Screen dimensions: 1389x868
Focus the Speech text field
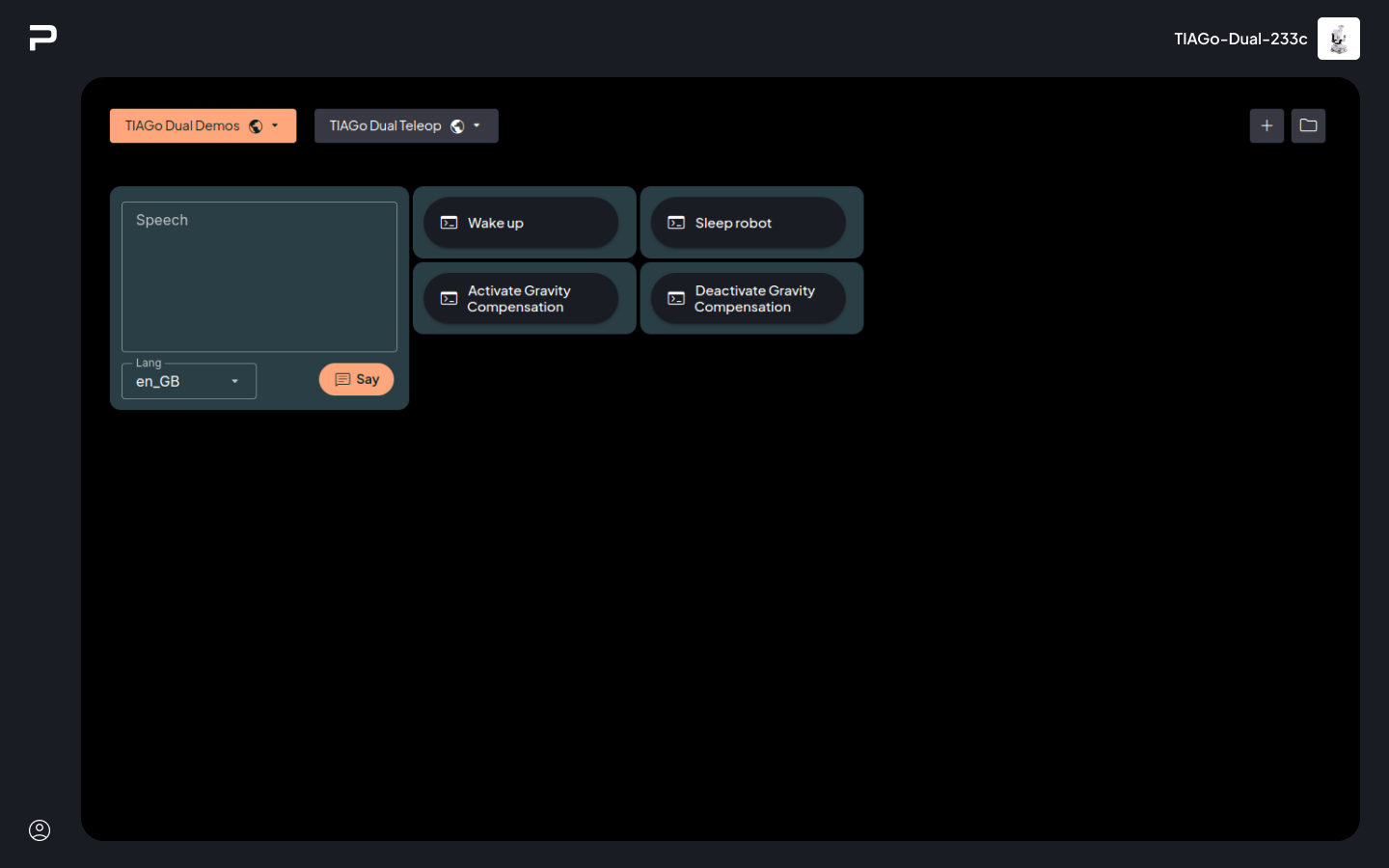point(259,277)
